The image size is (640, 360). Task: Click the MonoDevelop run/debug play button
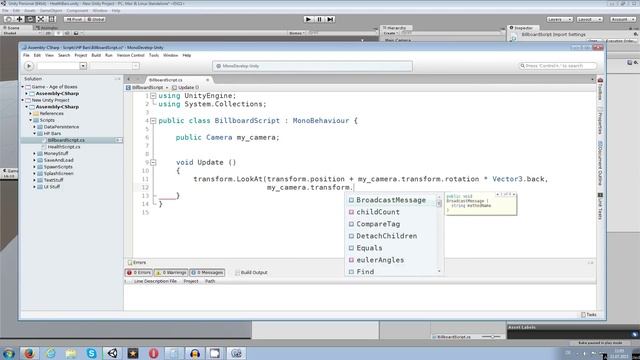pos(29,66)
